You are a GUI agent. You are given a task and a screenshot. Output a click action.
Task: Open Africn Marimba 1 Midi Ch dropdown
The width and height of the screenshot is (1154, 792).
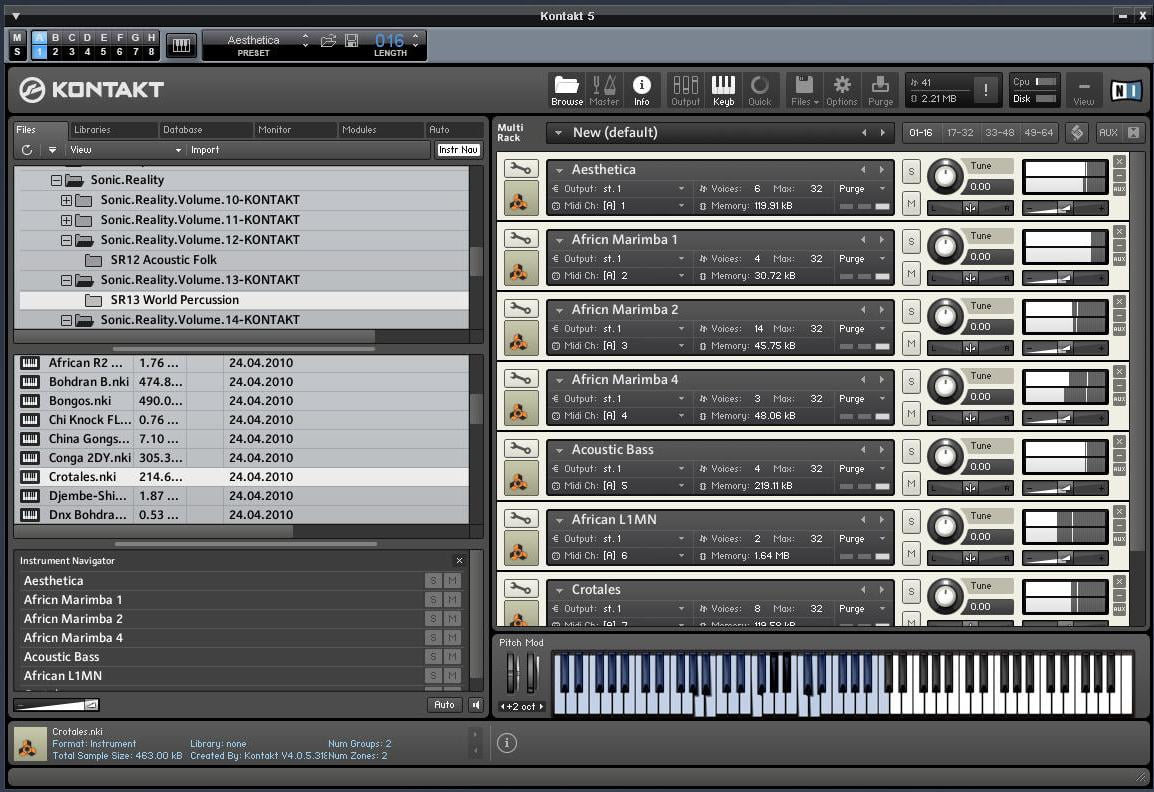(x=619, y=276)
